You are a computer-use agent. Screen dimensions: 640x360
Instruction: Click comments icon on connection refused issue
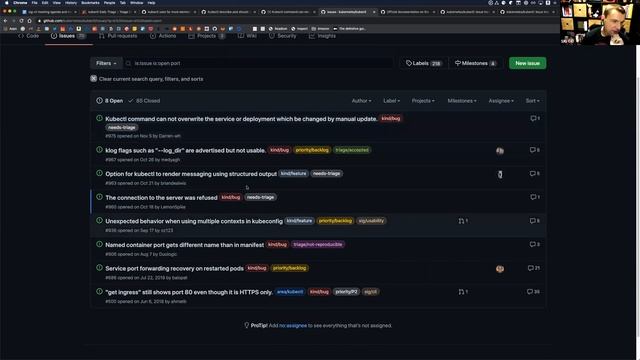(535, 197)
